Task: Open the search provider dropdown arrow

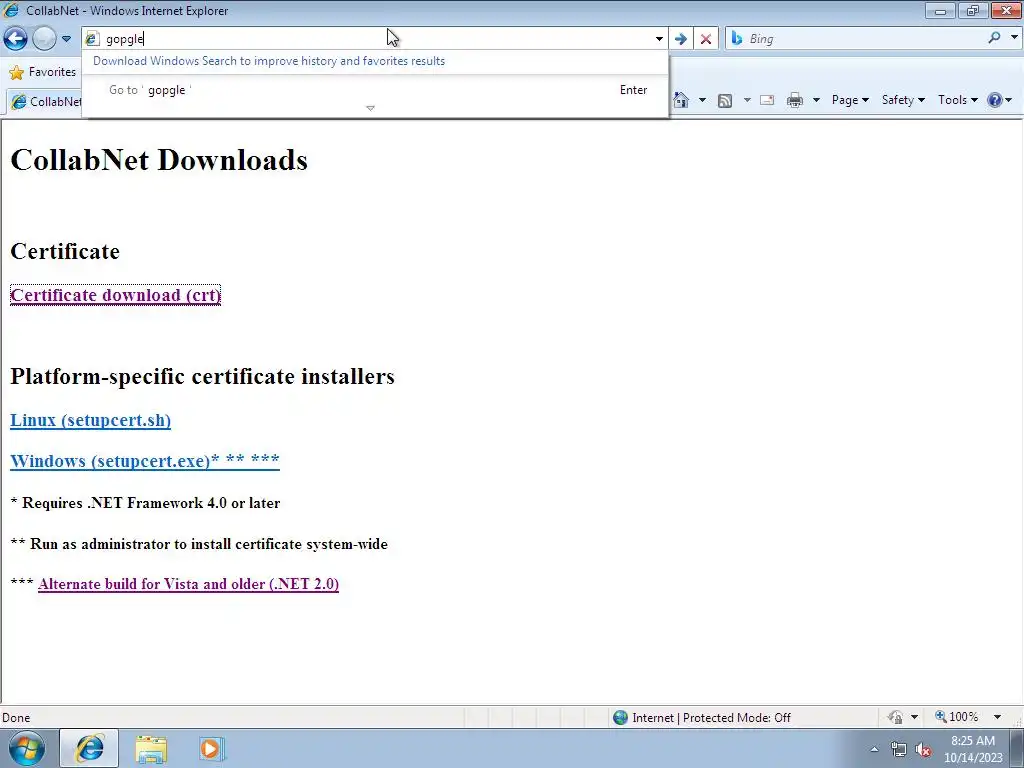Action: [1014, 38]
